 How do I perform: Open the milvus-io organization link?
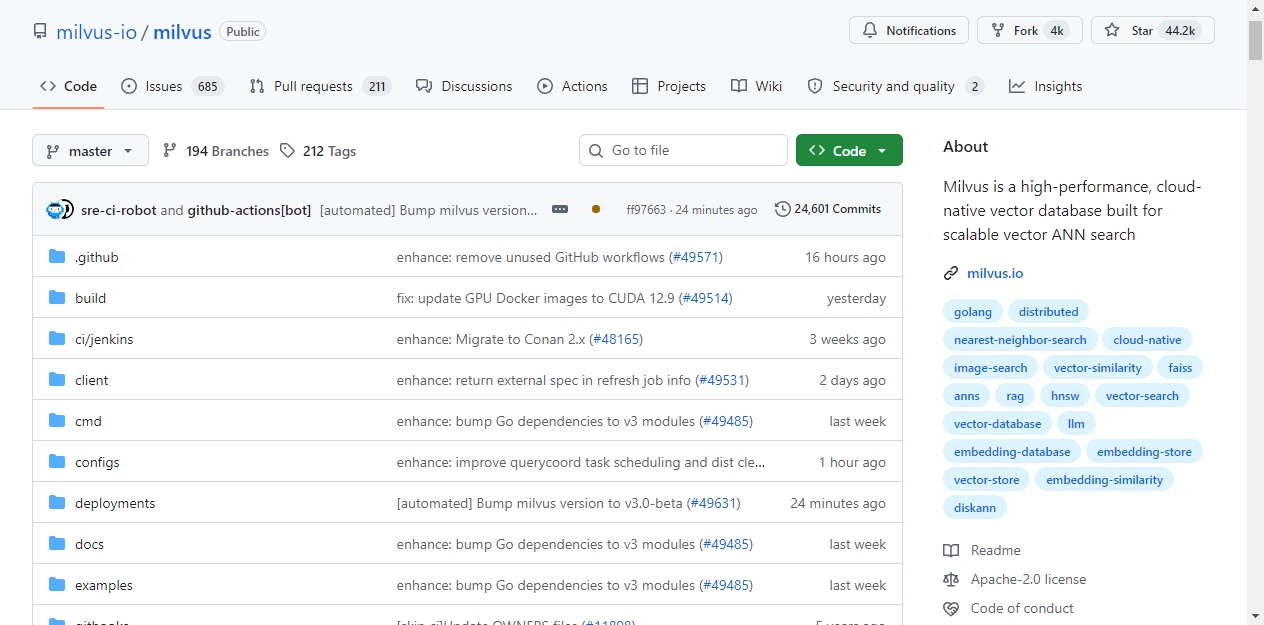[x=96, y=31]
